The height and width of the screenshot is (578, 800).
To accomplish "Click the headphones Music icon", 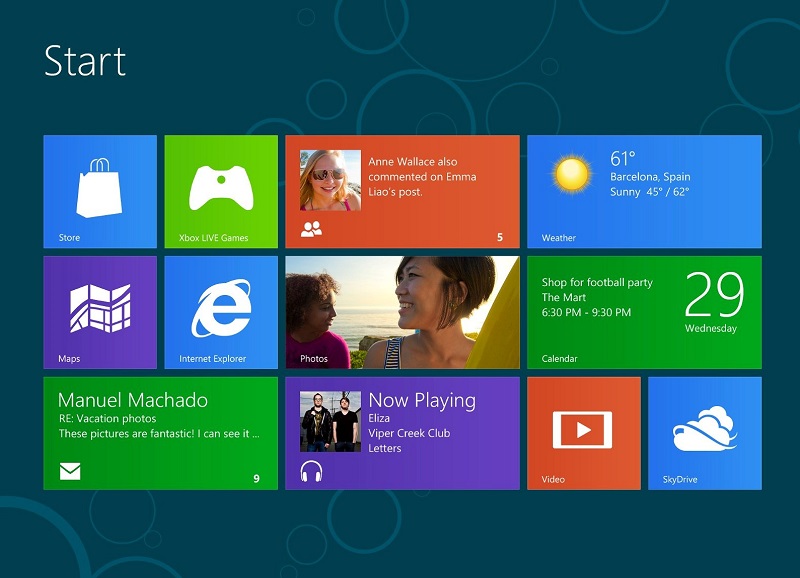I will 311,471.
